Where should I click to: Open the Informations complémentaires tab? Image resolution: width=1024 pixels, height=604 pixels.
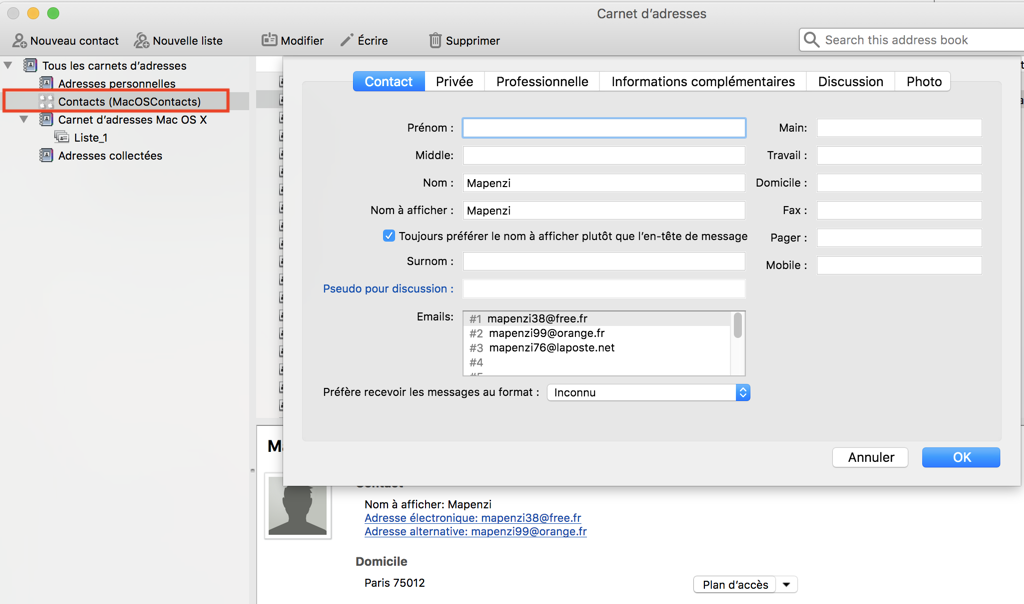pyautogui.click(x=703, y=82)
